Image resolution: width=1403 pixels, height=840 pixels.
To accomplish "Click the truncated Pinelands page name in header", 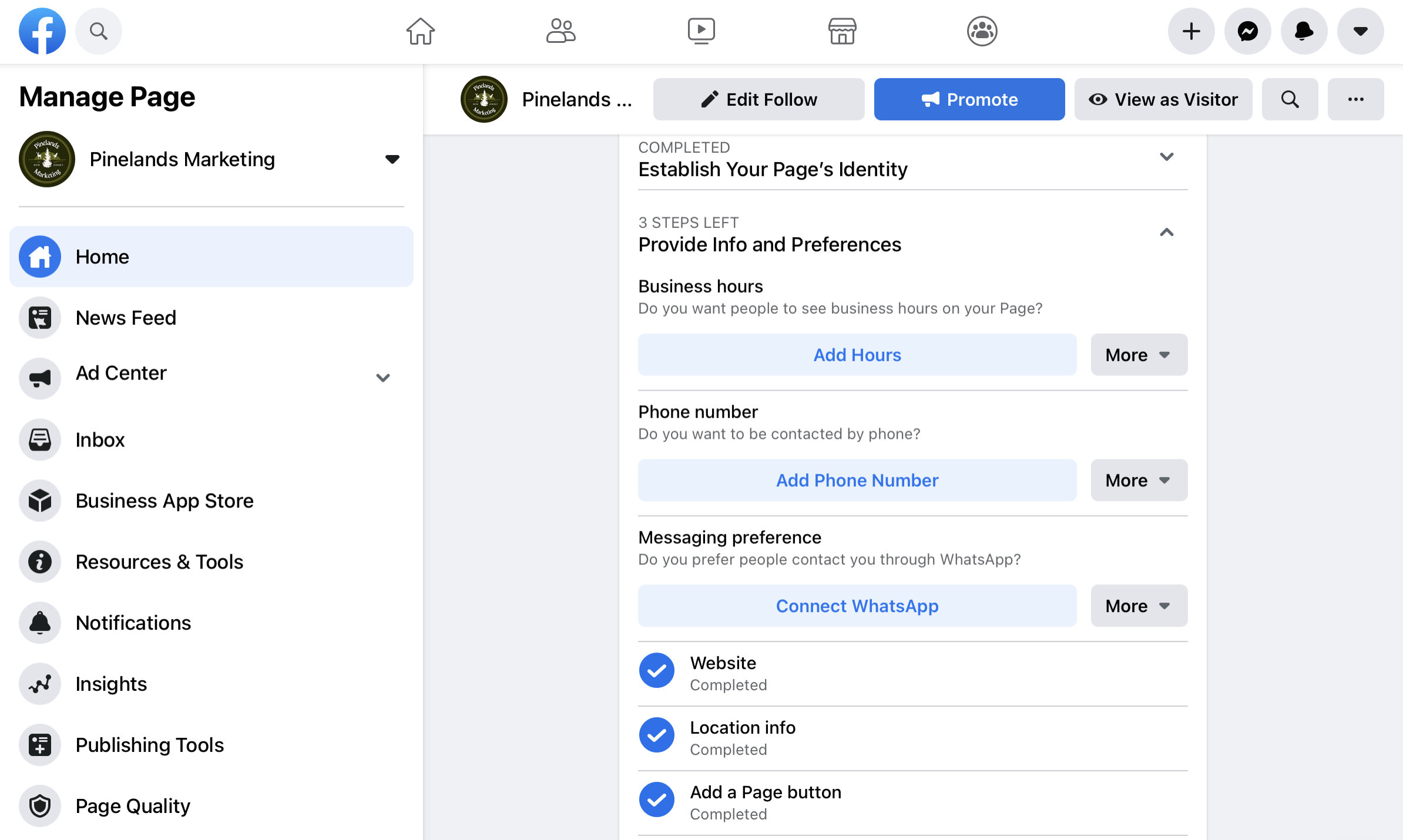I will [577, 99].
